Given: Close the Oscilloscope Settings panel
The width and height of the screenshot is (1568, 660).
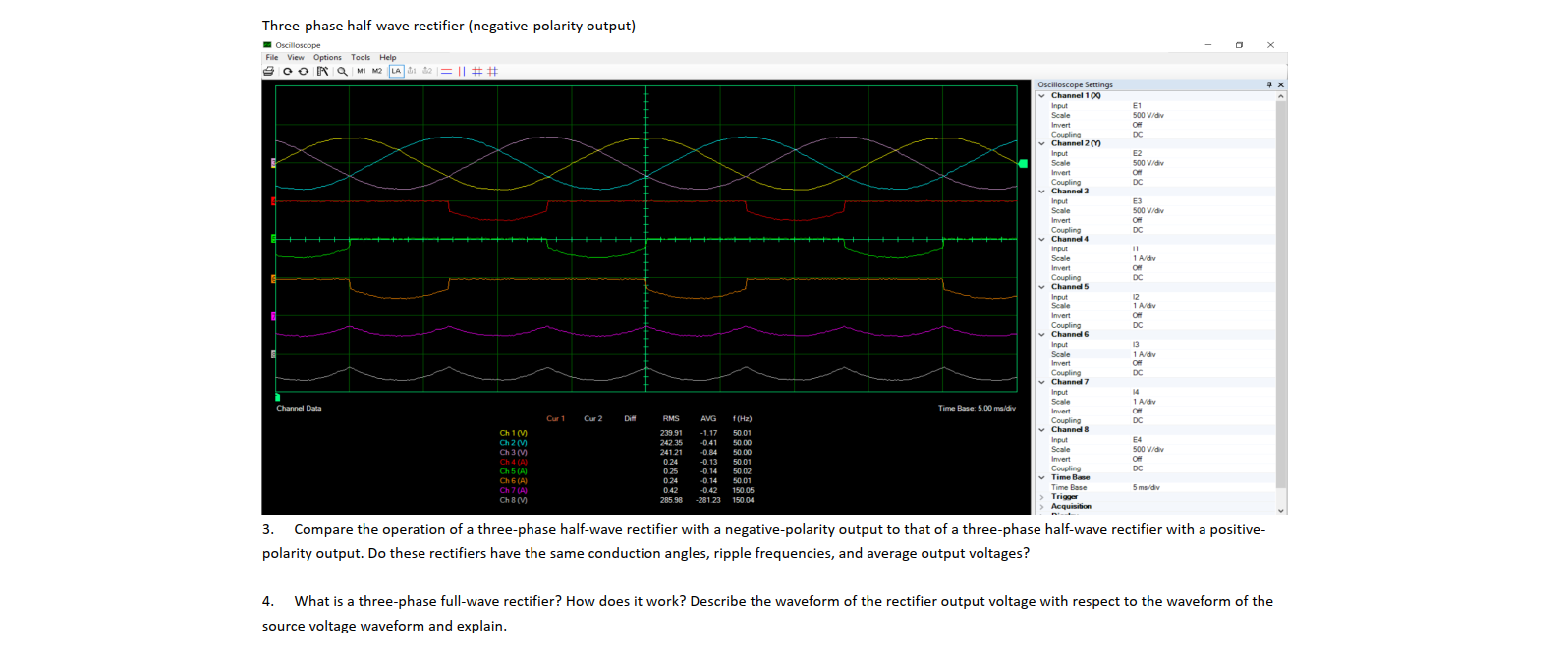Looking at the screenshot, I should 1280,84.
